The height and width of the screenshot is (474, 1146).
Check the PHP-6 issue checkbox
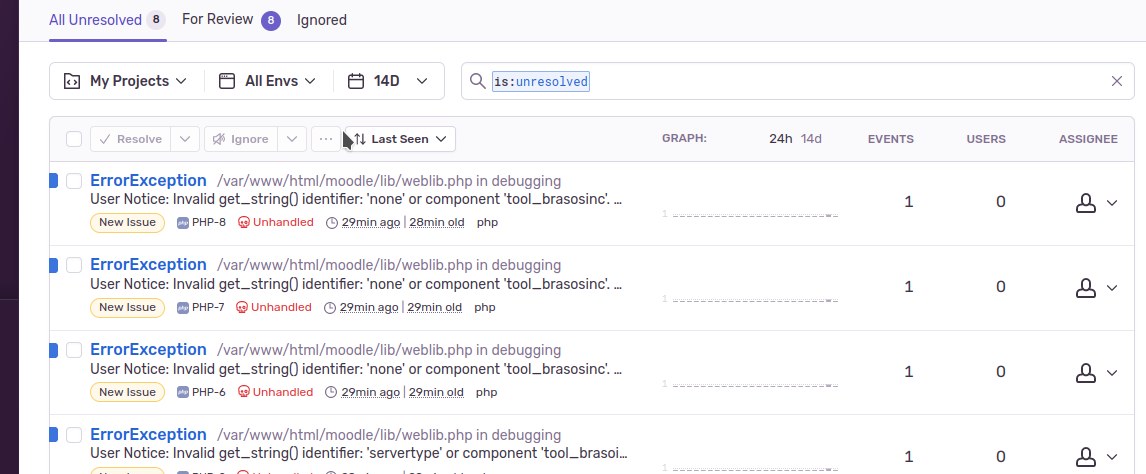click(x=74, y=350)
